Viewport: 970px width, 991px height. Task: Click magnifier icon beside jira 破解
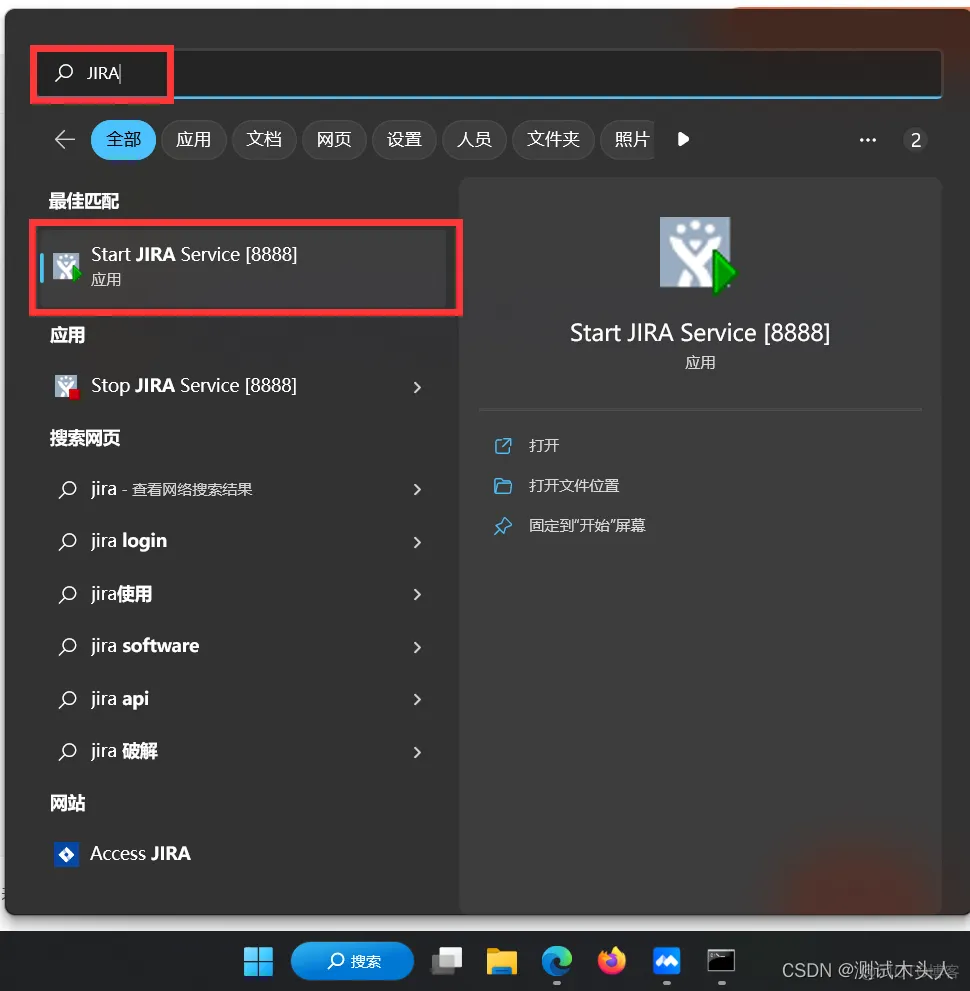pos(67,751)
